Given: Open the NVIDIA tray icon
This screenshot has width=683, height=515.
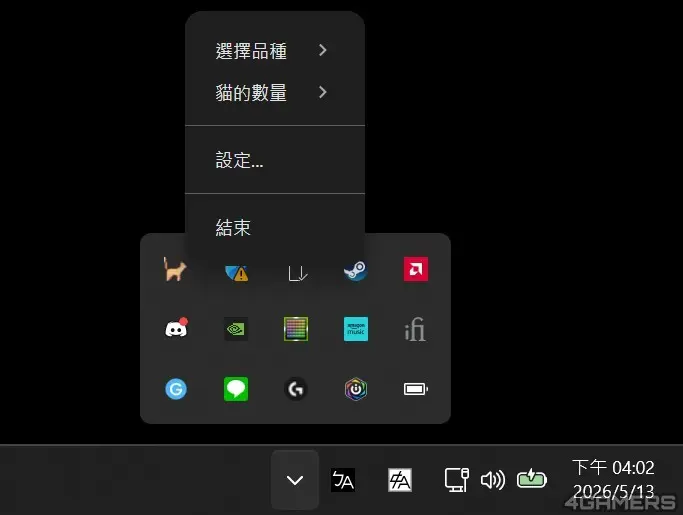Looking at the screenshot, I should 236,329.
